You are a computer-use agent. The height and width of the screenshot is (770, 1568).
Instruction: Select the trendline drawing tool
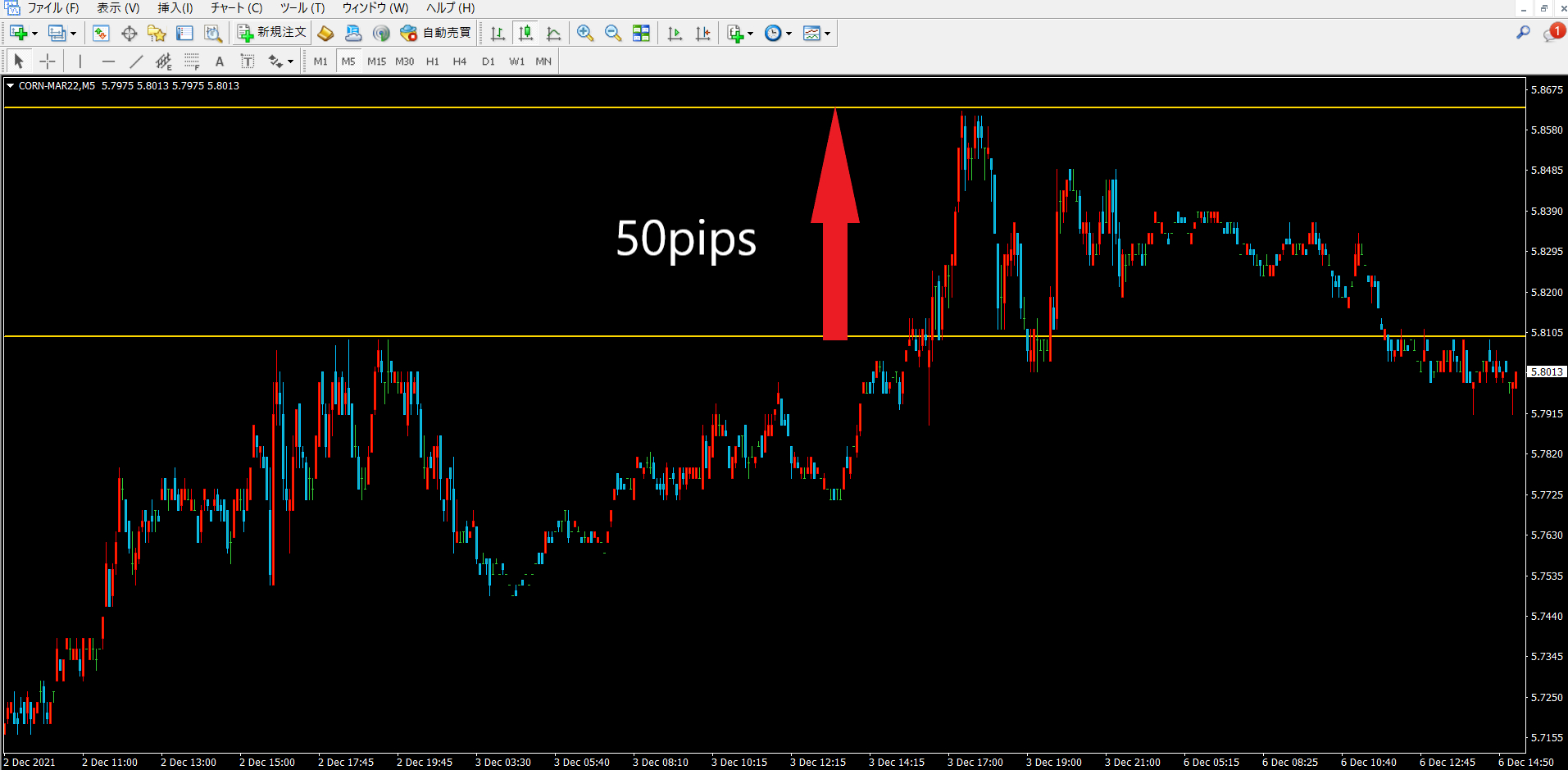136,61
